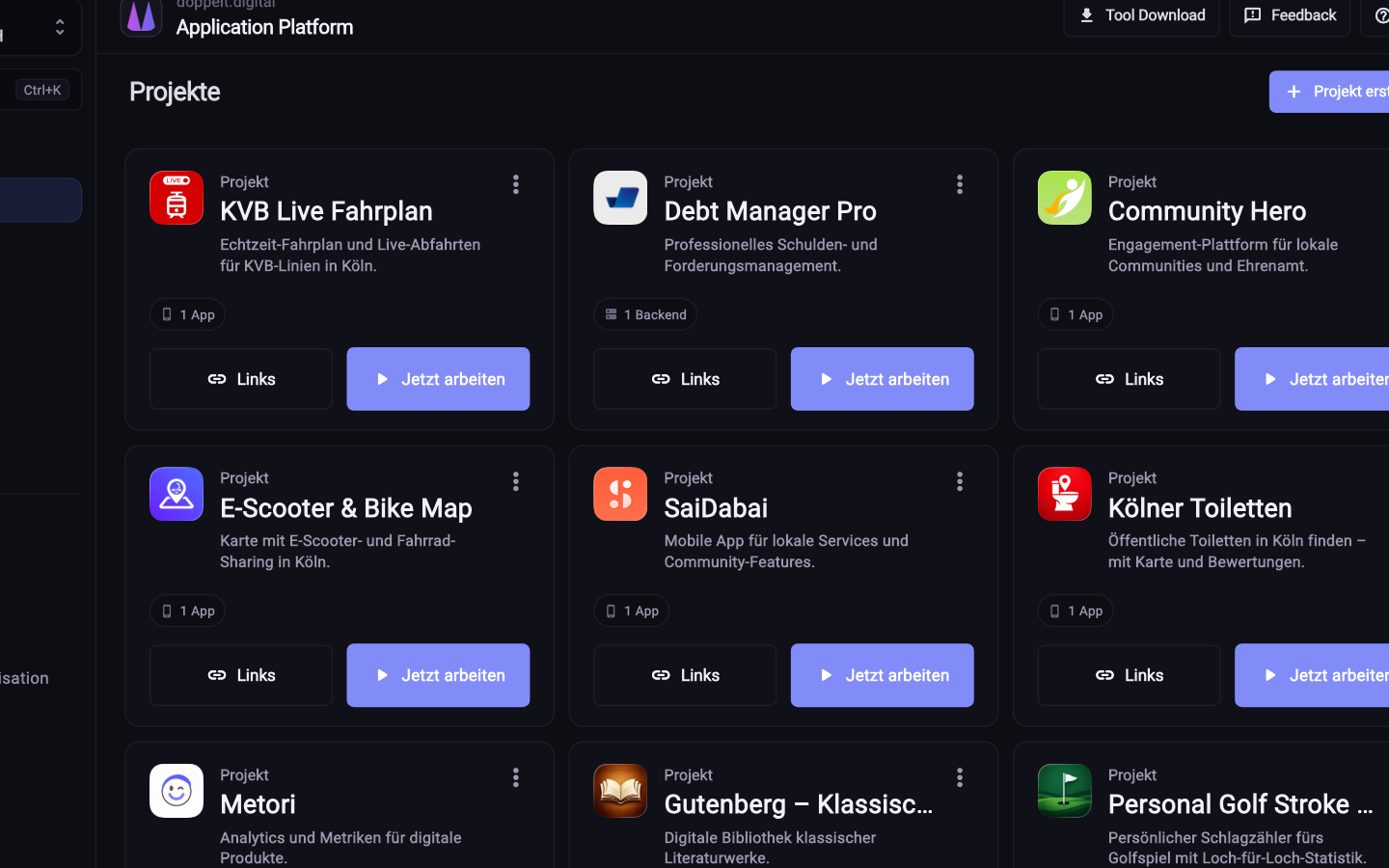Open more options for the Metori project
Image resolution: width=1389 pixels, height=868 pixels.
(x=516, y=777)
